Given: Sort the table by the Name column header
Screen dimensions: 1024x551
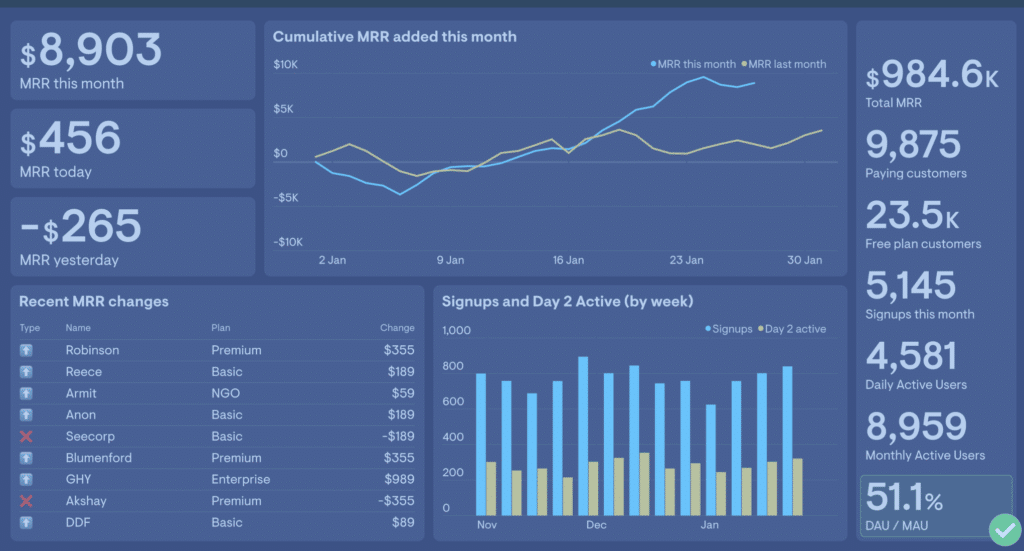Looking at the screenshot, I should click(77, 328).
